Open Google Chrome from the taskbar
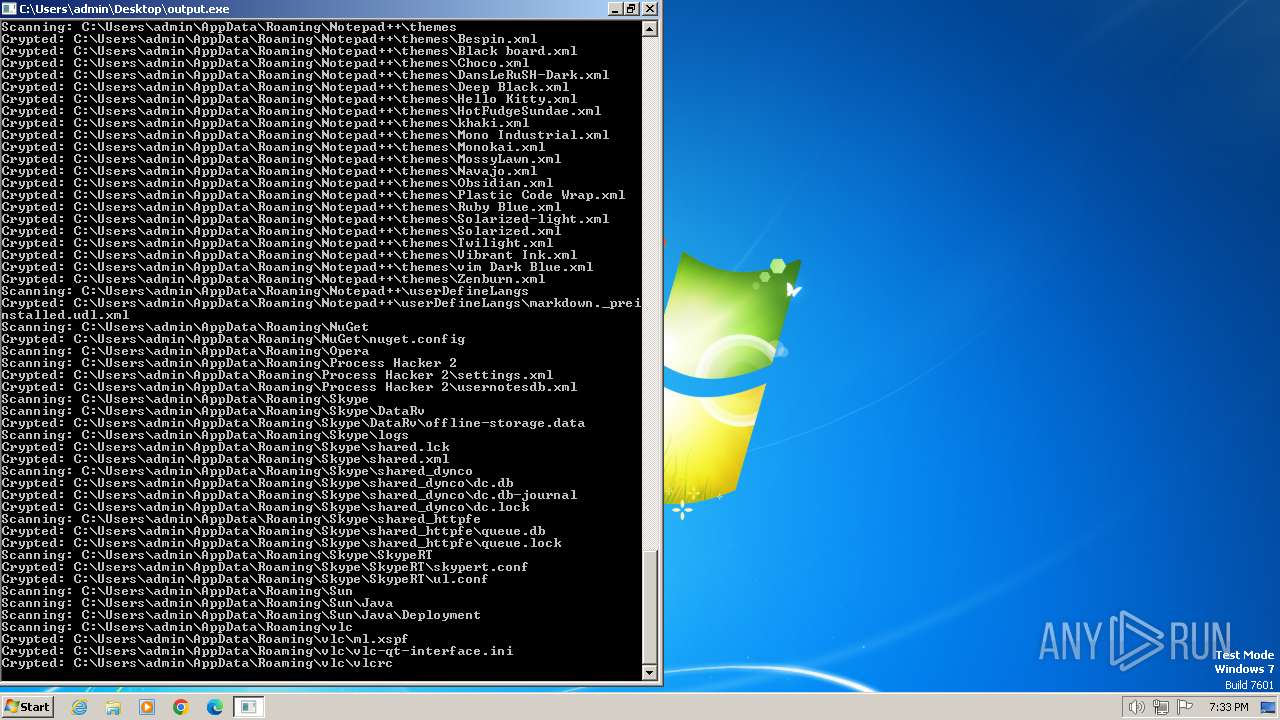The image size is (1280, 720). point(181,707)
